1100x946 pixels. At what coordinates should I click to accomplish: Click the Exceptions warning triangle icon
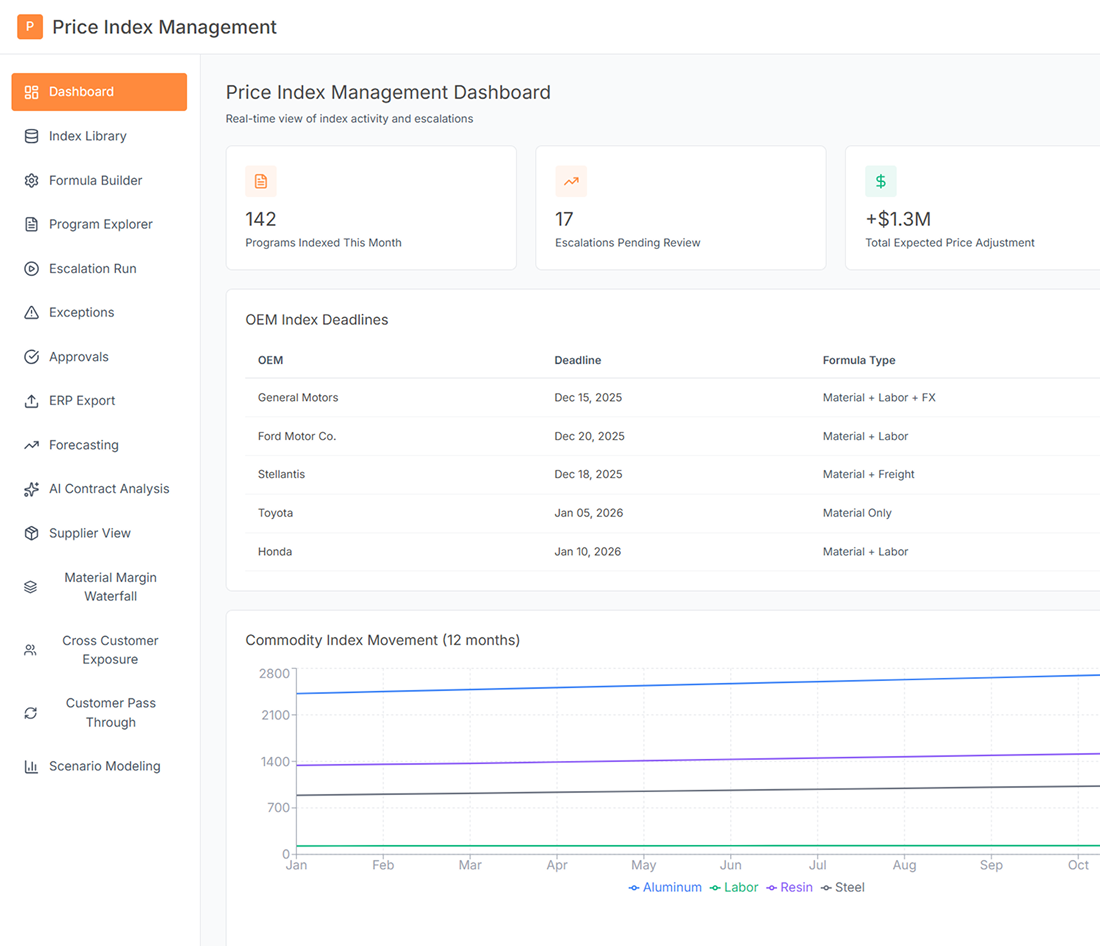pos(32,312)
